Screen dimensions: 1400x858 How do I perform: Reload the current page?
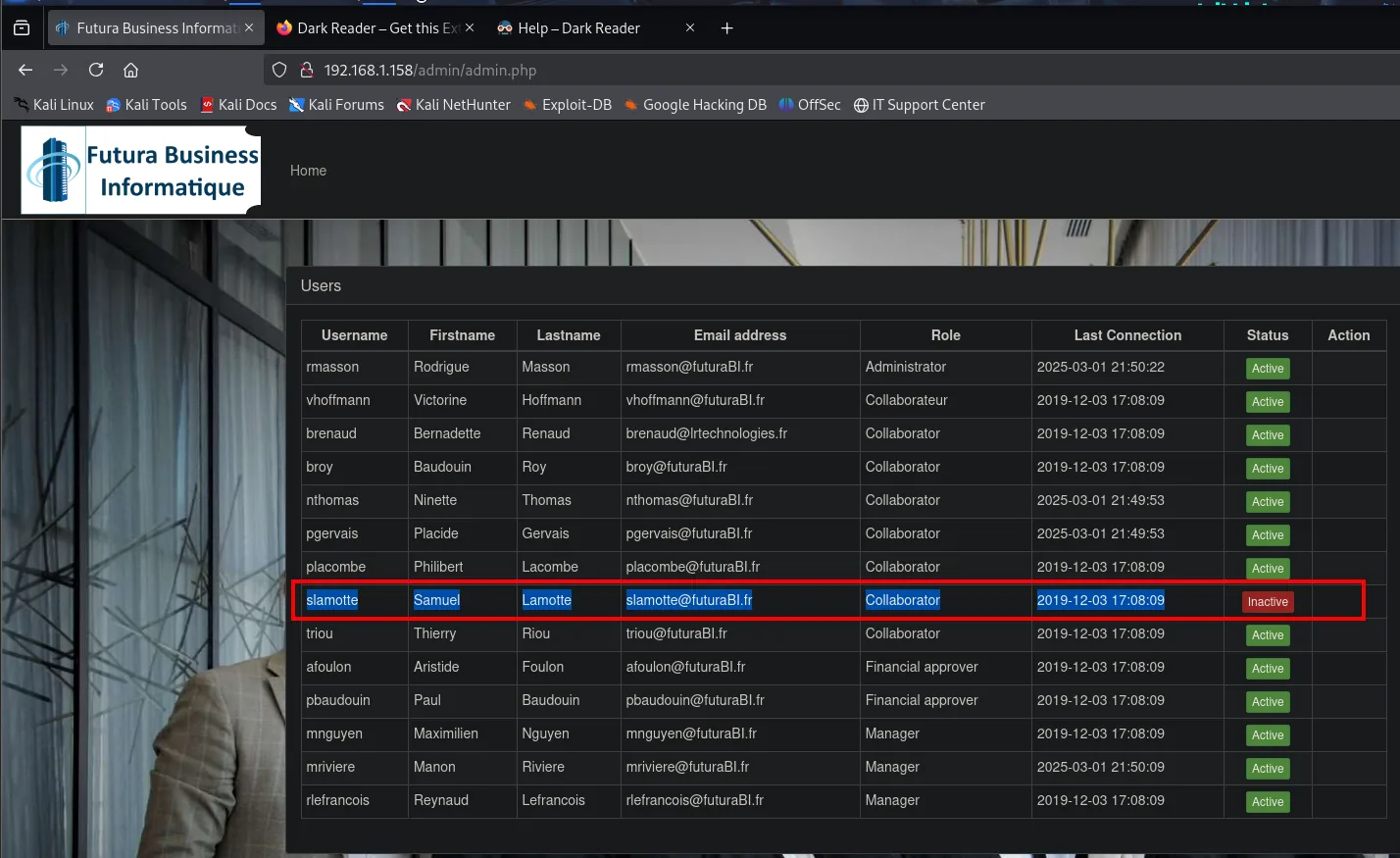coord(96,70)
